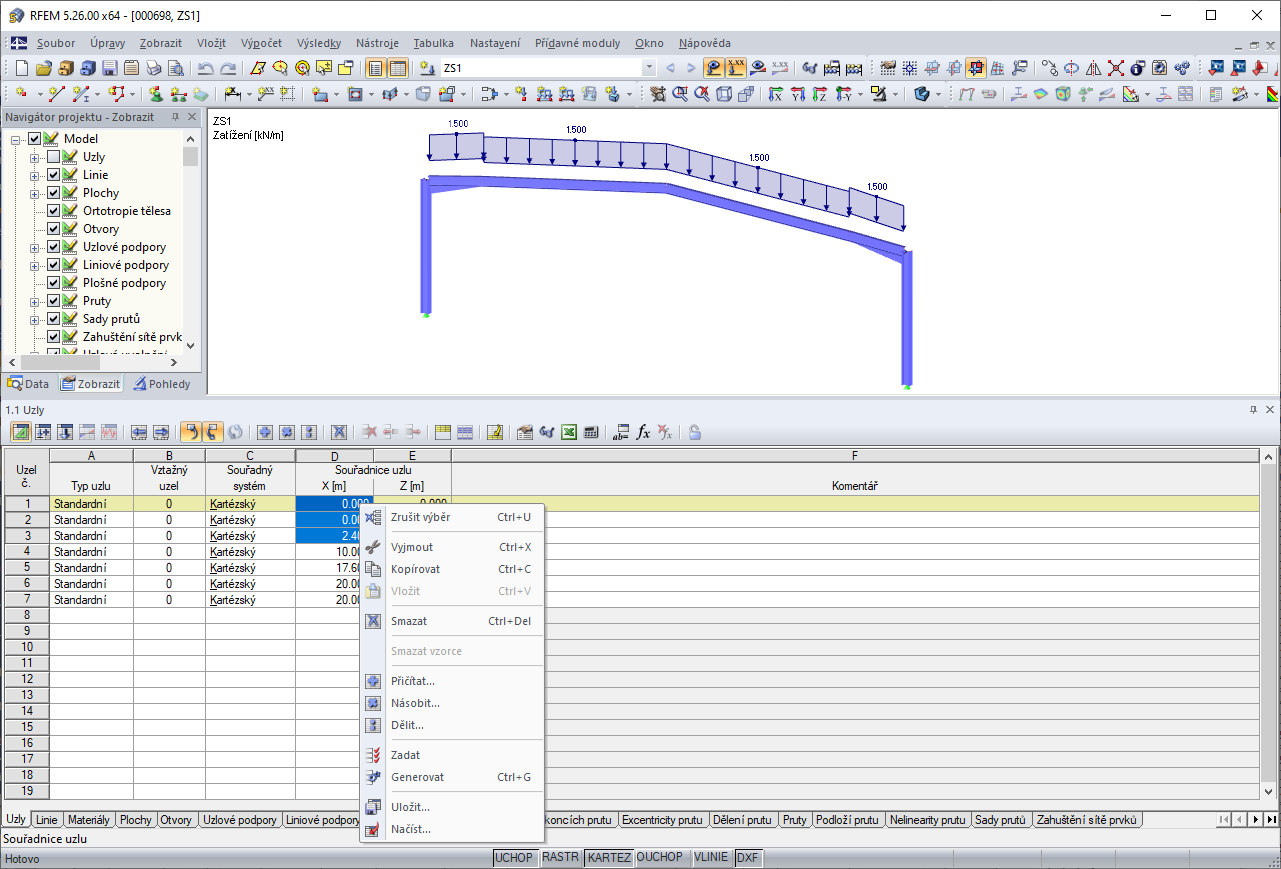This screenshot has height=869, width=1281.
Task: Undo the last action
Action: pos(206,68)
